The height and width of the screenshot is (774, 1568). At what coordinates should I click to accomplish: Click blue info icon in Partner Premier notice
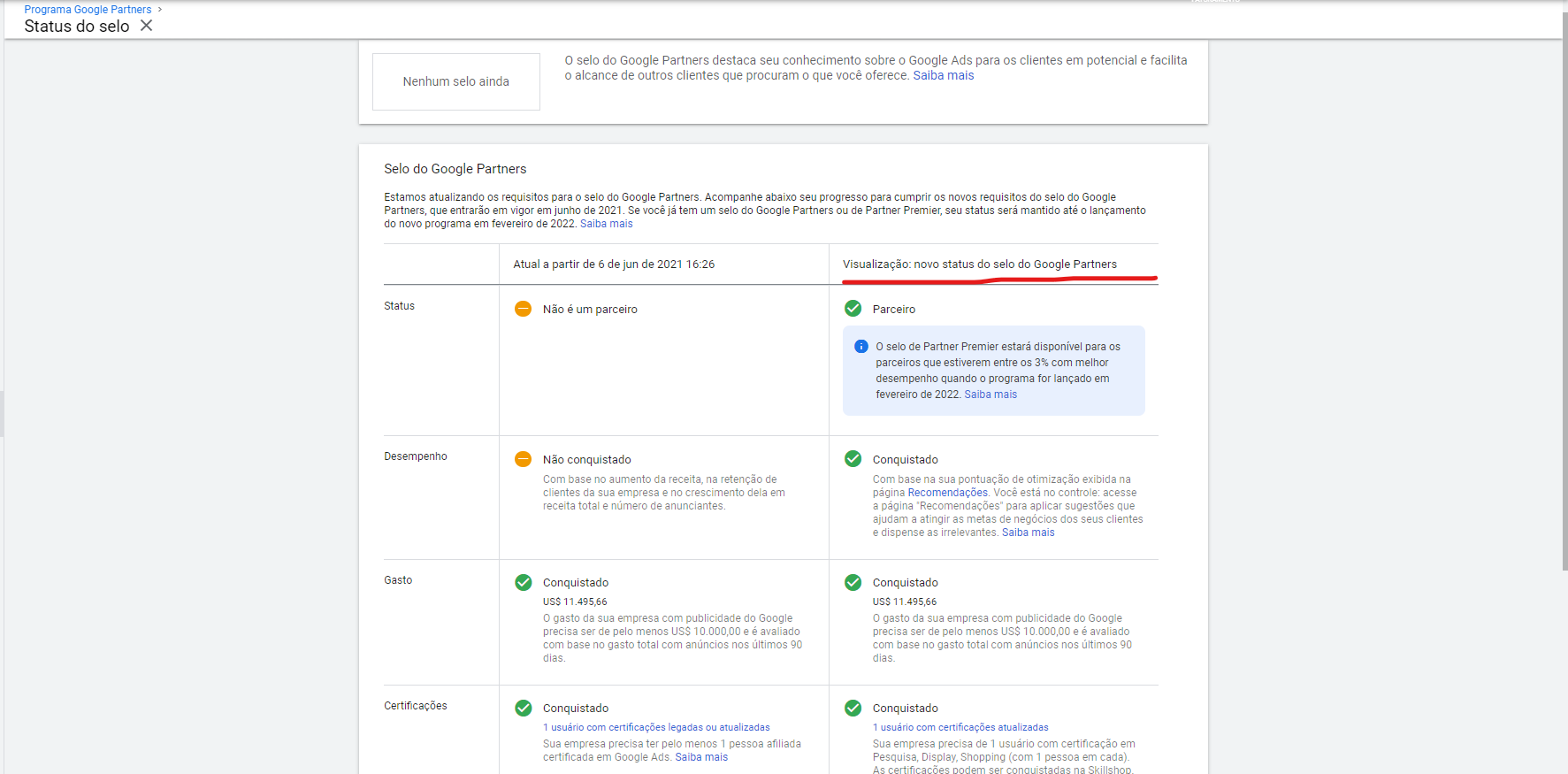[861, 347]
